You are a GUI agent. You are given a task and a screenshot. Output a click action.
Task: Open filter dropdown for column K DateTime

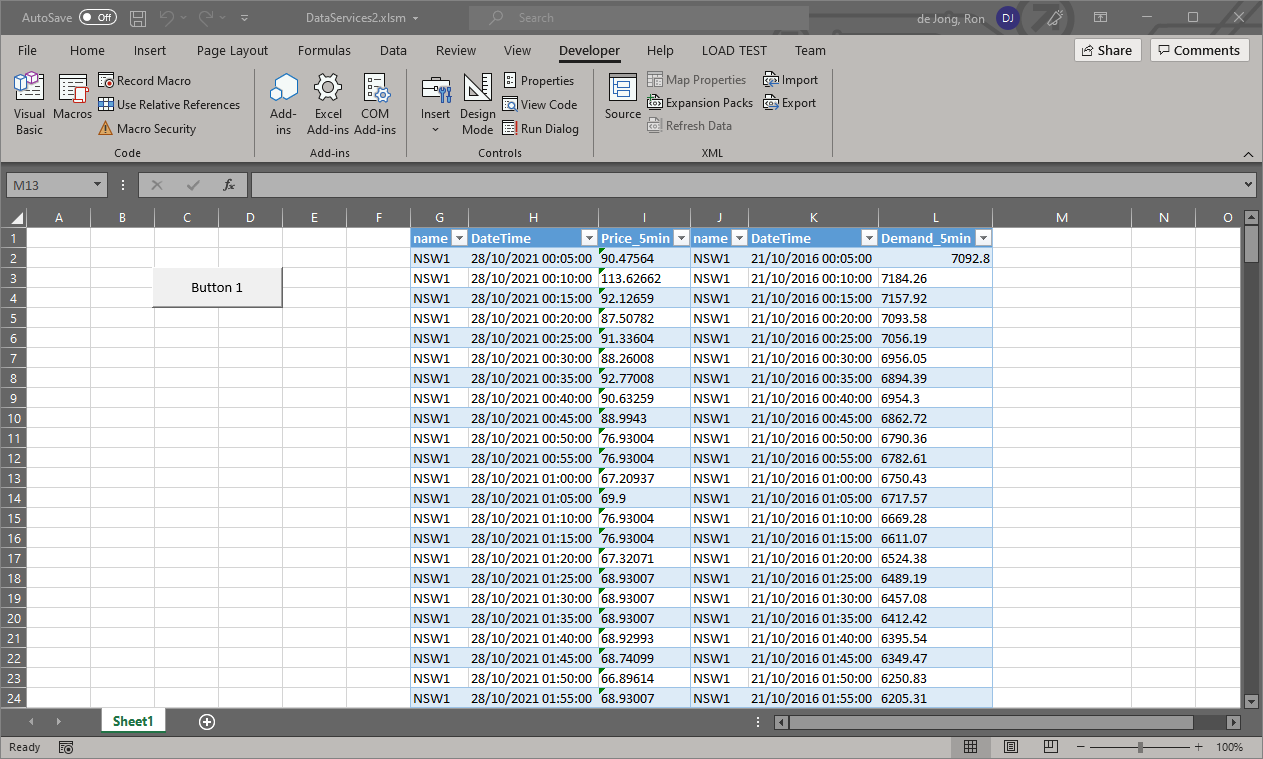(x=869, y=238)
